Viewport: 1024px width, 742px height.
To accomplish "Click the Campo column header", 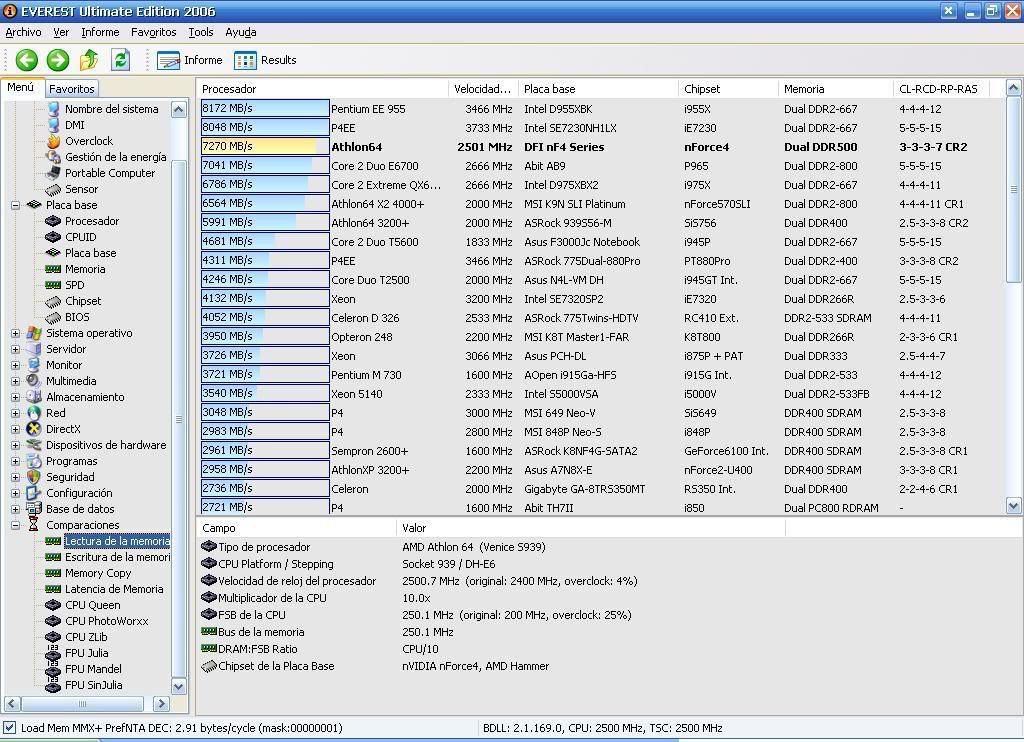I will point(297,528).
